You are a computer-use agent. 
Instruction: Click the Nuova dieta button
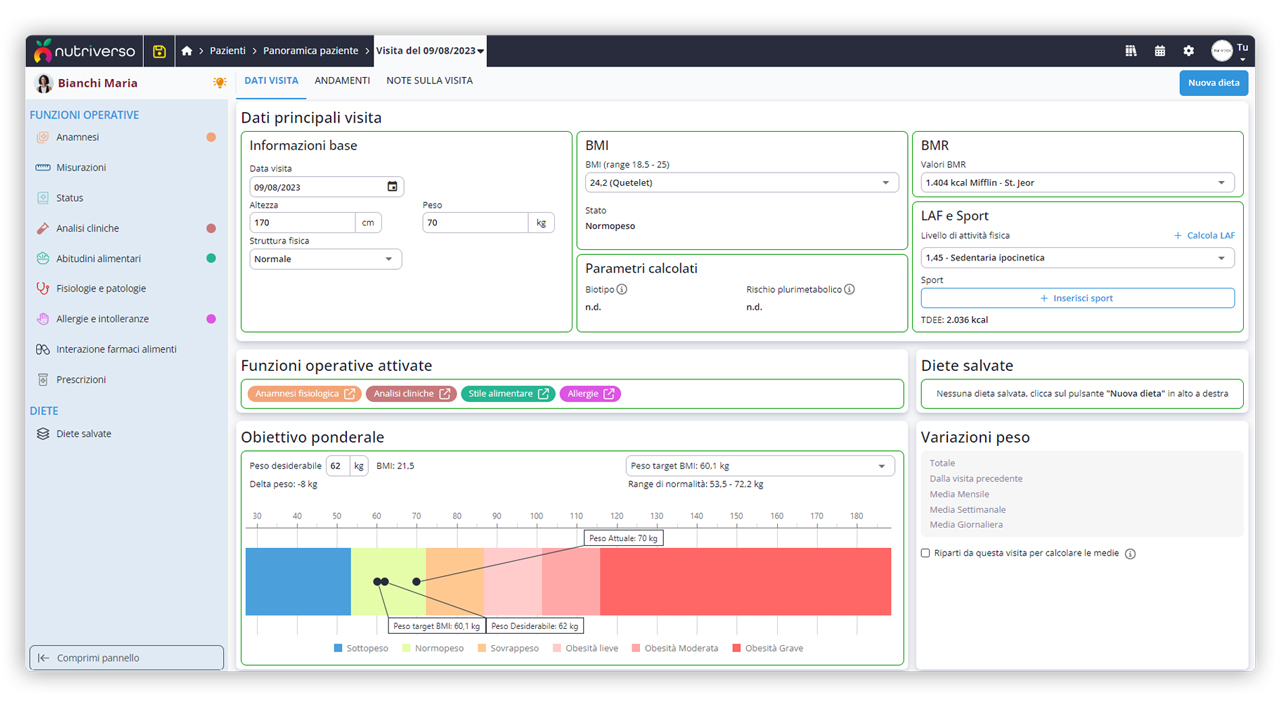click(1213, 83)
